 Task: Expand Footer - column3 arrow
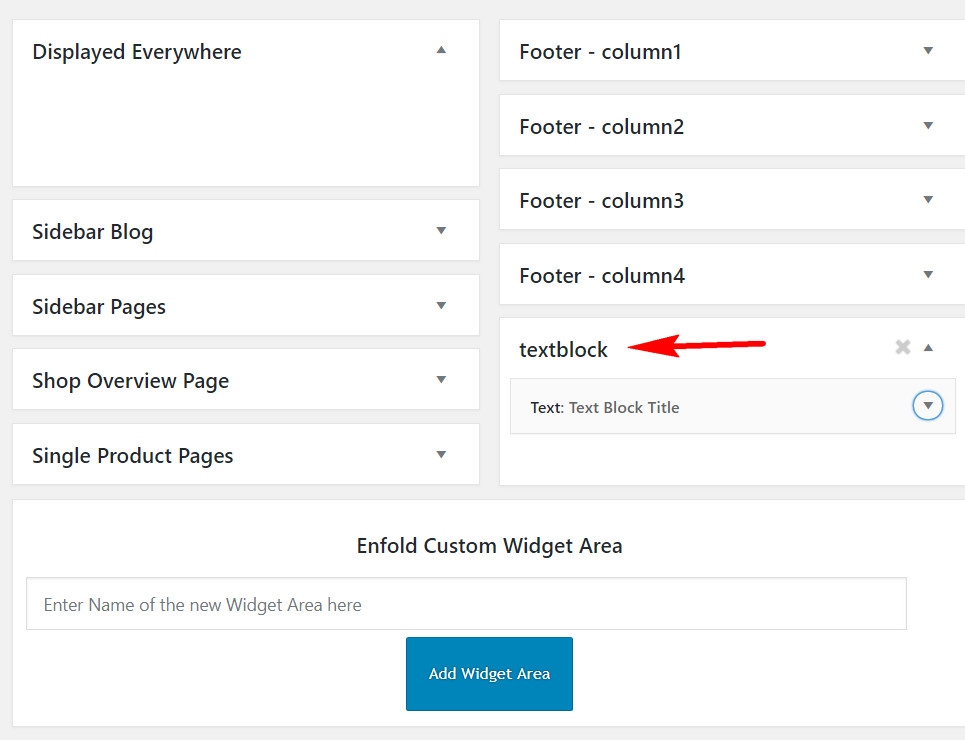(928, 199)
